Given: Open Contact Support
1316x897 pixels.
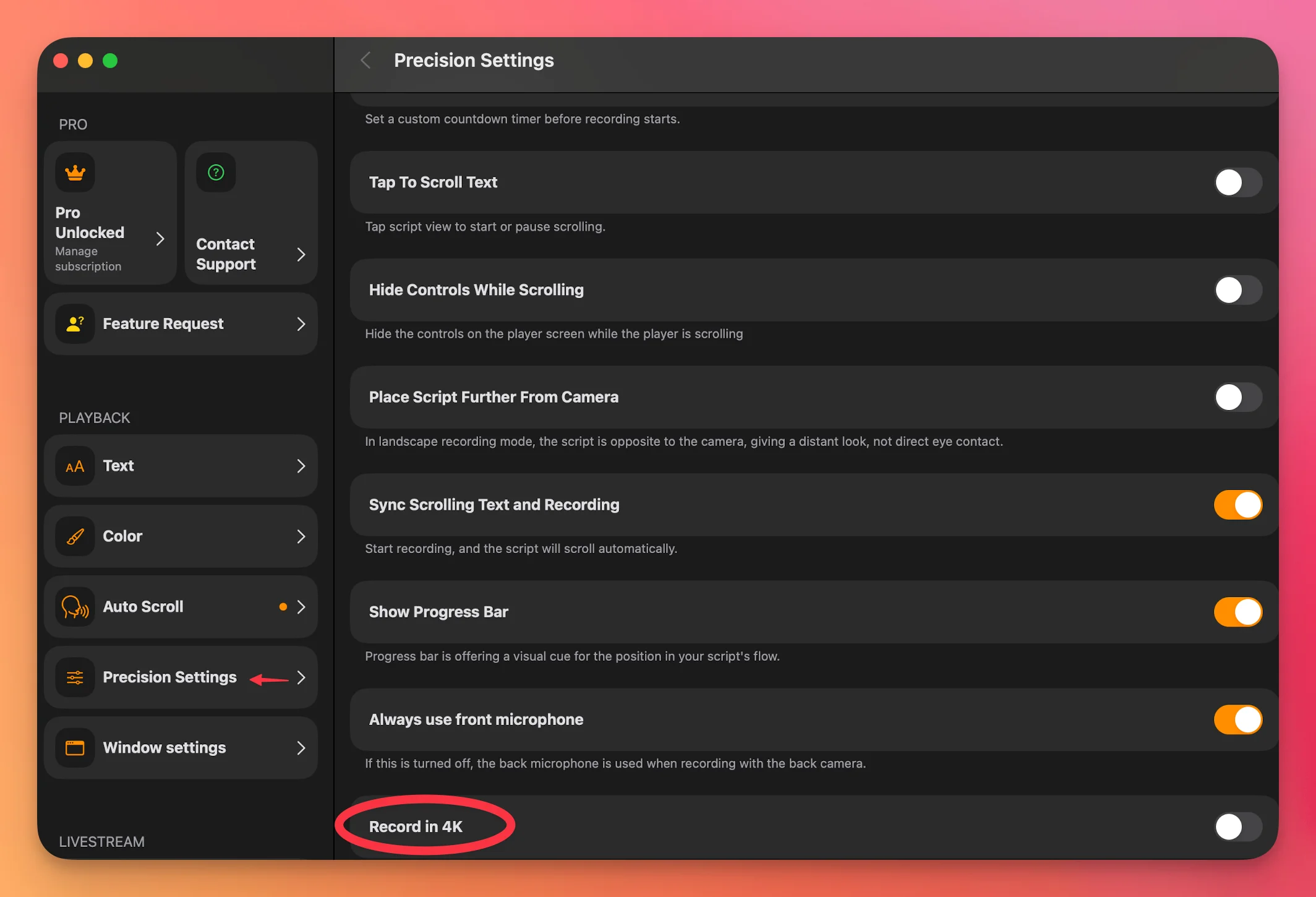Looking at the screenshot, I should pyautogui.click(x=301, y=254).
